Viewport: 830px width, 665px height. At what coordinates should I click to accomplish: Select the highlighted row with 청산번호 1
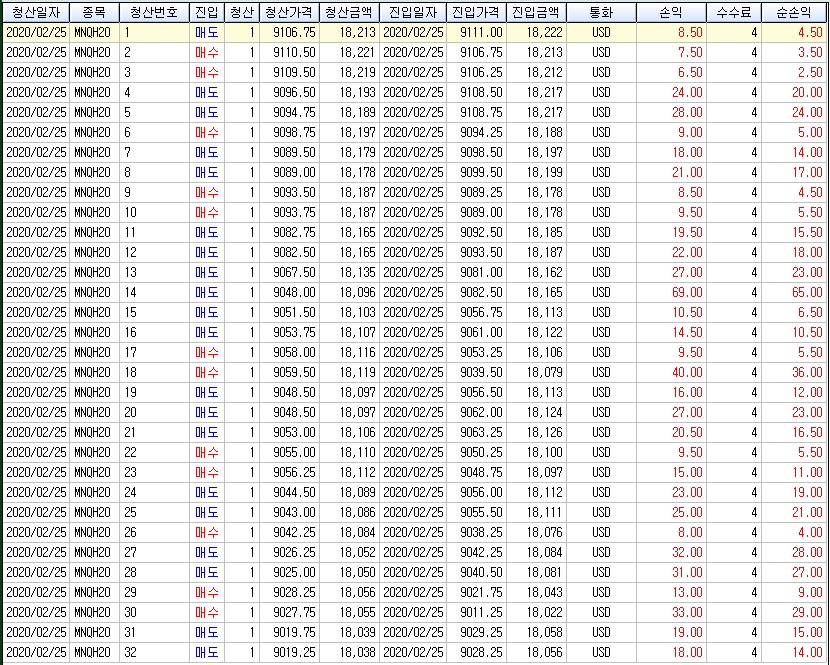[414, 32]
